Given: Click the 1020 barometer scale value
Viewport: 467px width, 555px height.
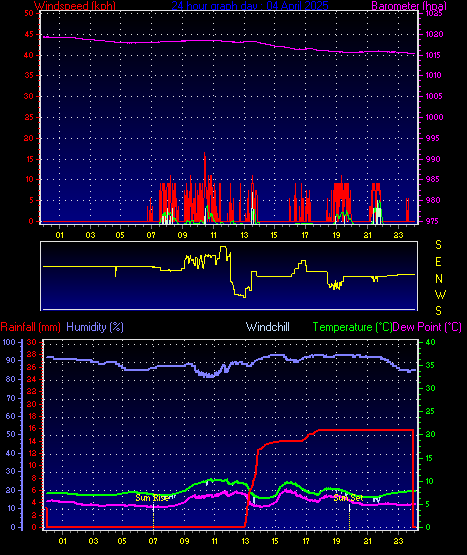Looking at the screenshot, I should pos(434,35).
